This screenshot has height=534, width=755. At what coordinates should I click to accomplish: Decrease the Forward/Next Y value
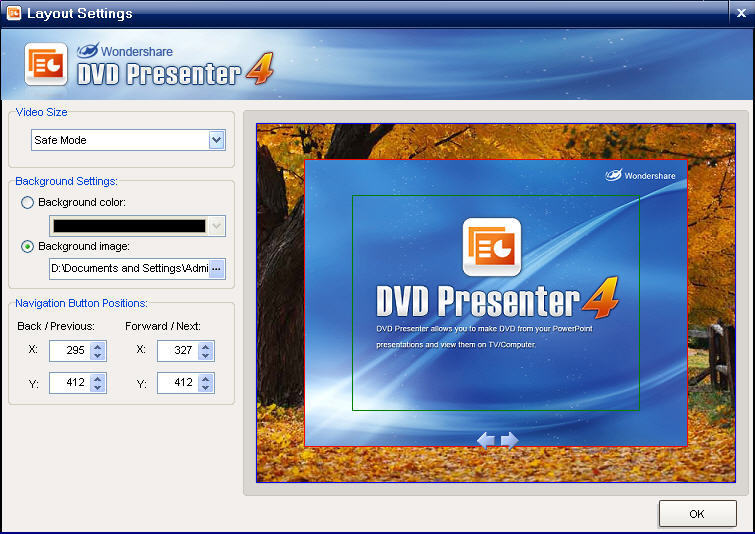click(x=206, y=388)
